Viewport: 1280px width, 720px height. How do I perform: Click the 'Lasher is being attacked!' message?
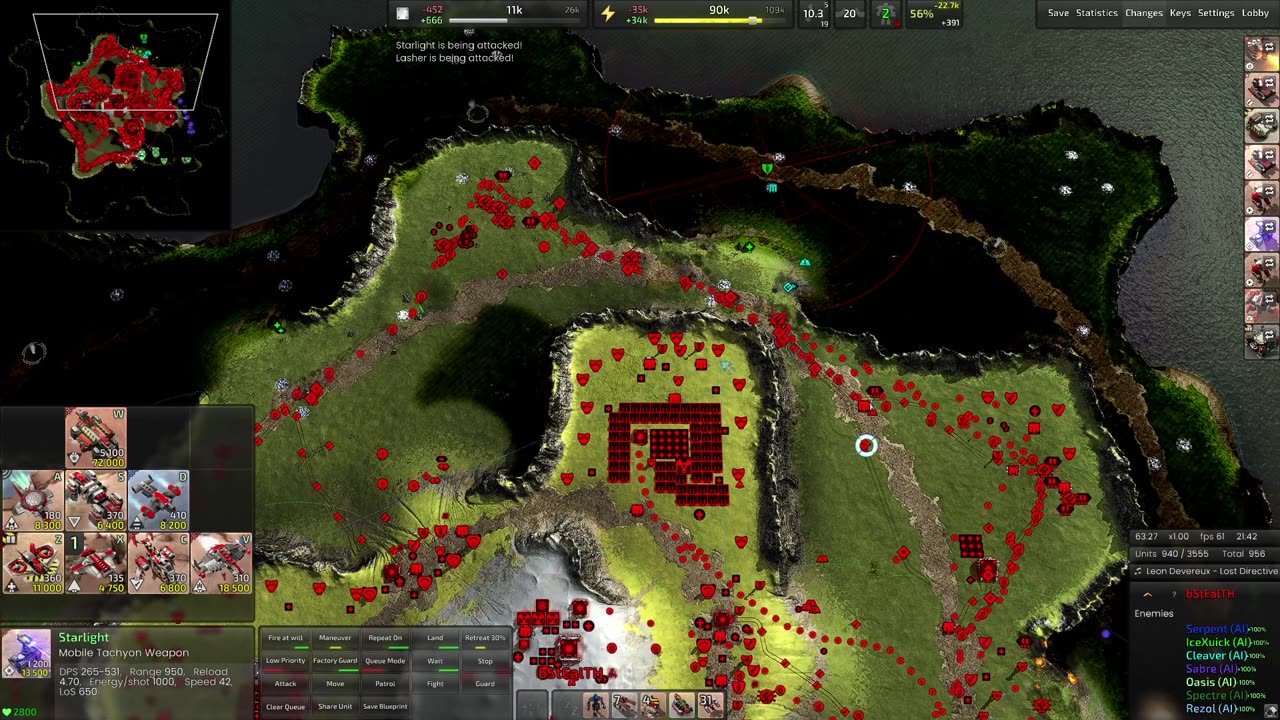click(x=455, y=58)
